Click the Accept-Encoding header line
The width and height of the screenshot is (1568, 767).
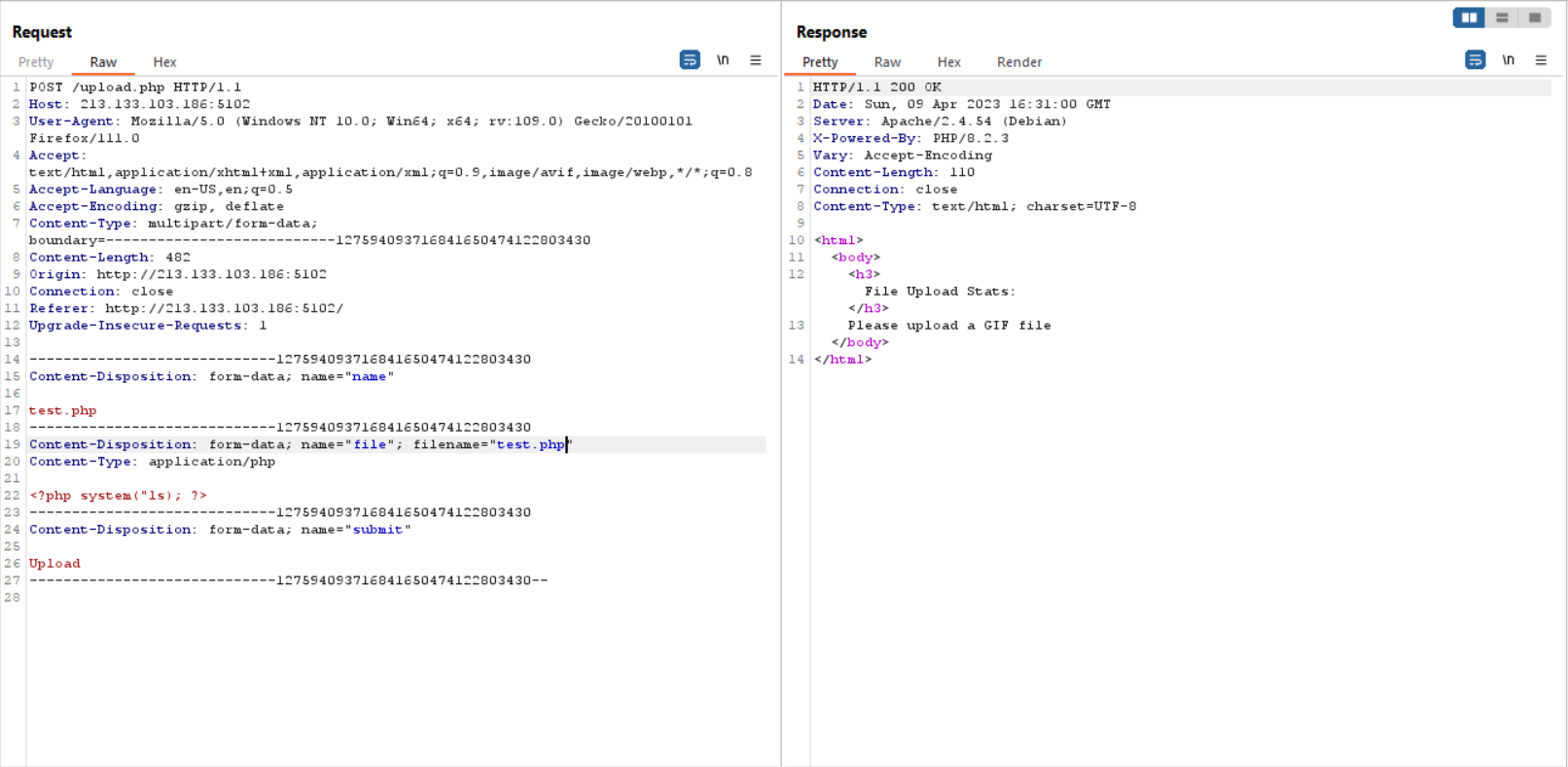[157, 206]
